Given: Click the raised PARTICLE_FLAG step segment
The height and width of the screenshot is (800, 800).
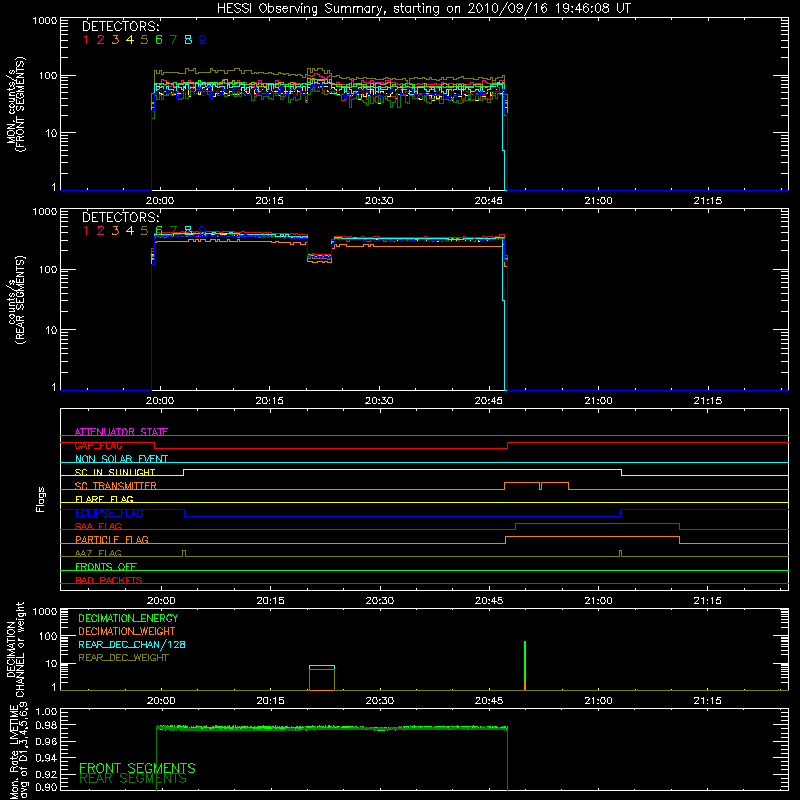Looking at the screenshot, I should point(592,537).
